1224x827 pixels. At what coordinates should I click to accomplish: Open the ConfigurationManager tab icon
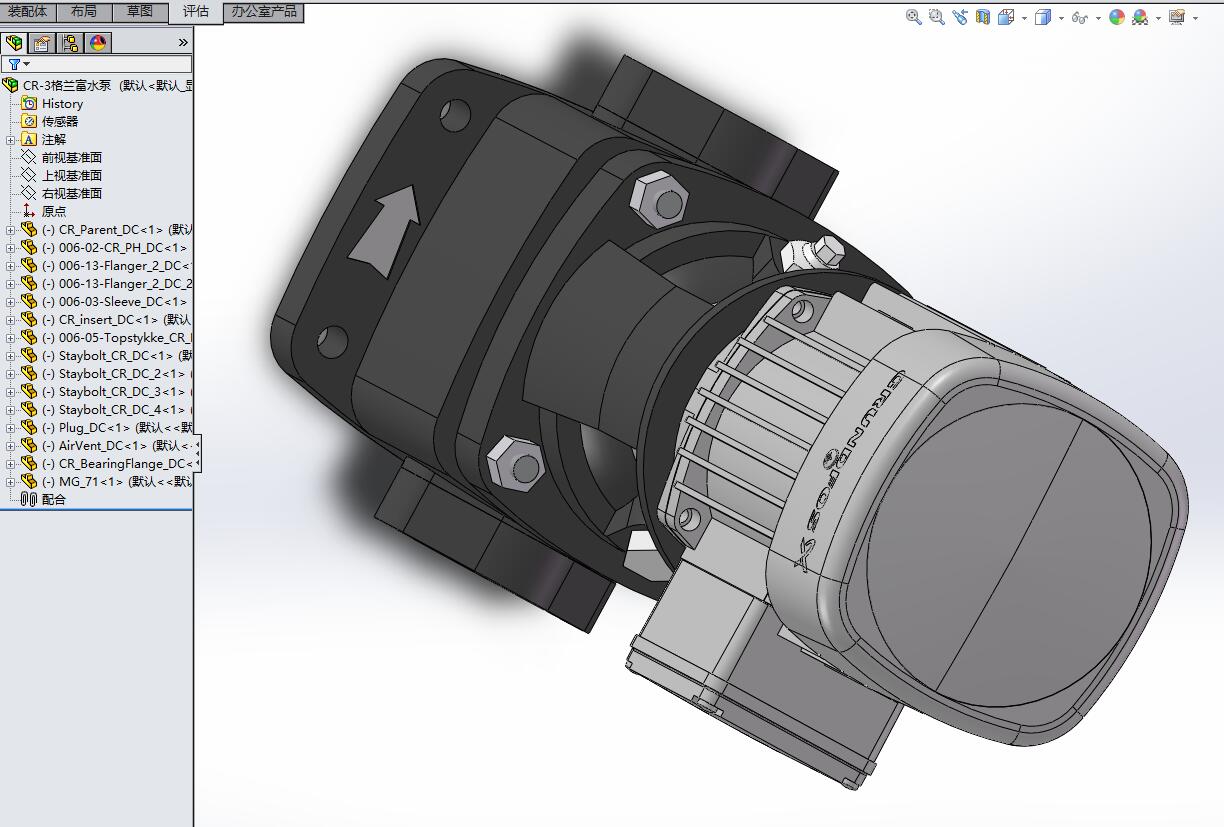click(70, 43)
